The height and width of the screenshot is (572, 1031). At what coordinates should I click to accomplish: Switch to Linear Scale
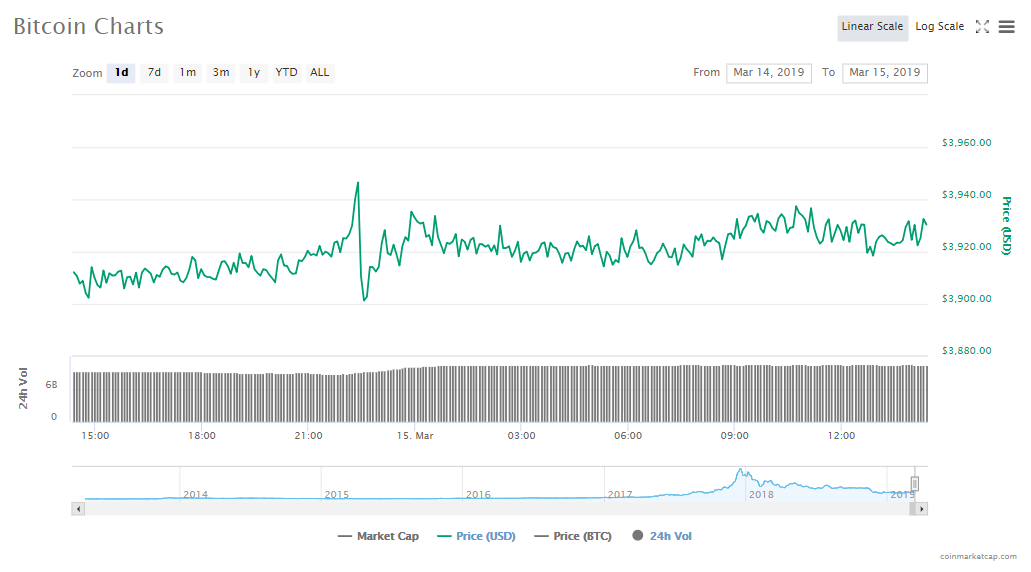[872, 27]
